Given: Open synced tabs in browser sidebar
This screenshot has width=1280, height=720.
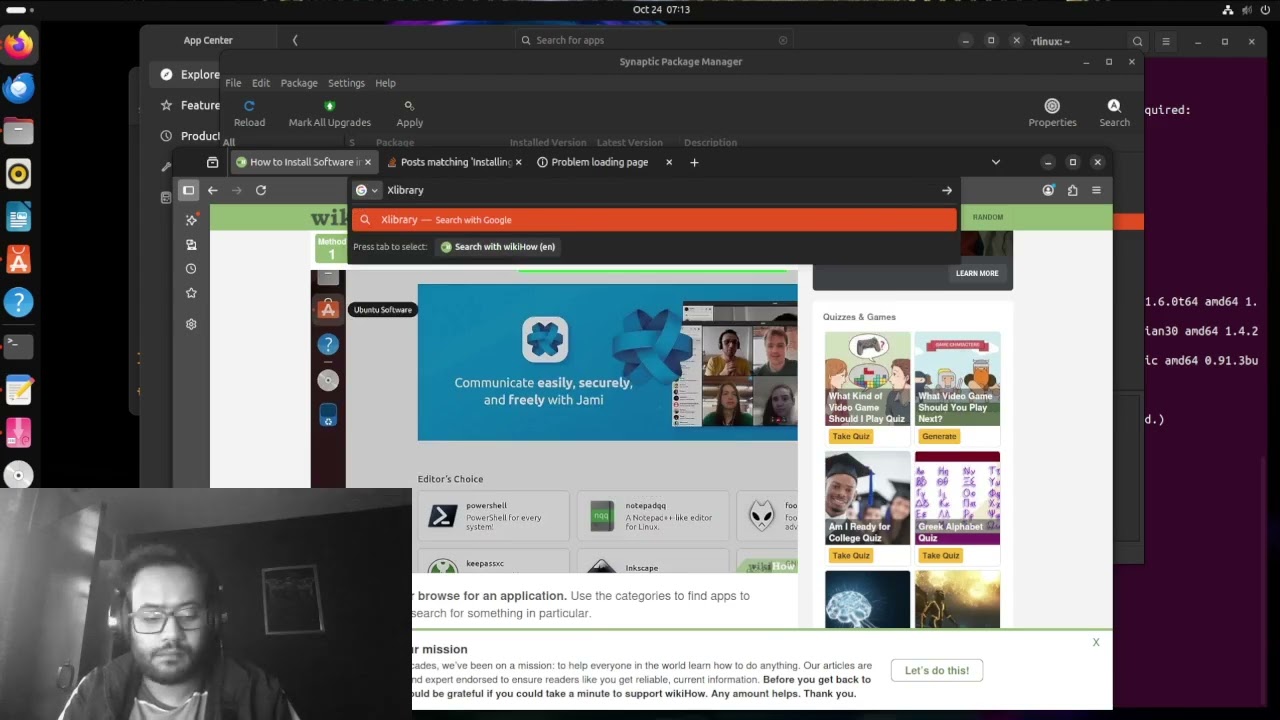Looking at the screenshot, I should 191,245.
